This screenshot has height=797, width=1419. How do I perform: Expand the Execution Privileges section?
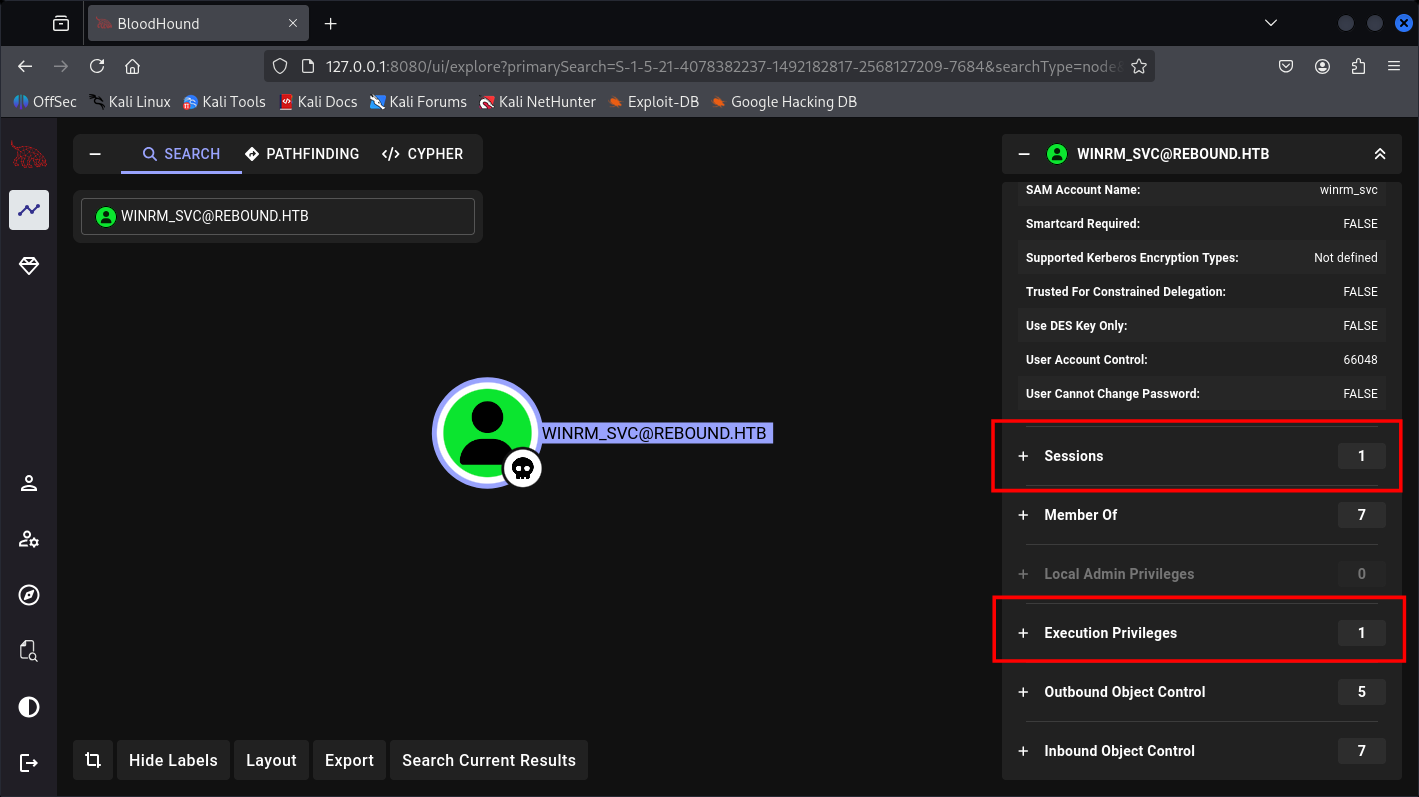click(x=1110, y=633)
